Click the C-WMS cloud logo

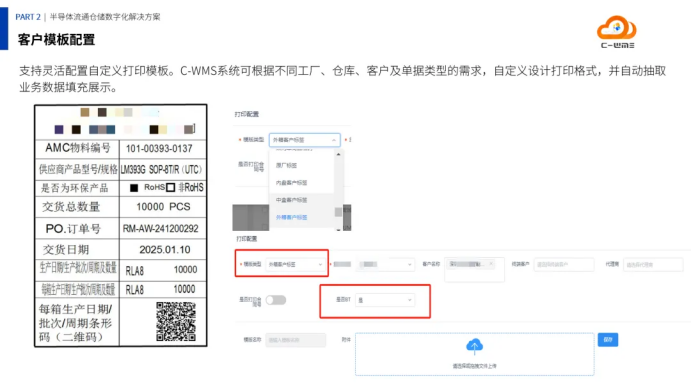[617, 32]
